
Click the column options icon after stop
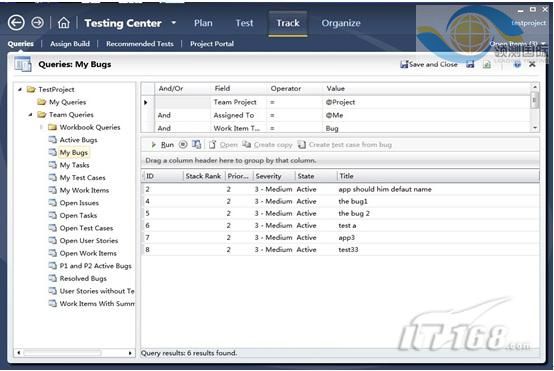click(x=196, y=144)
